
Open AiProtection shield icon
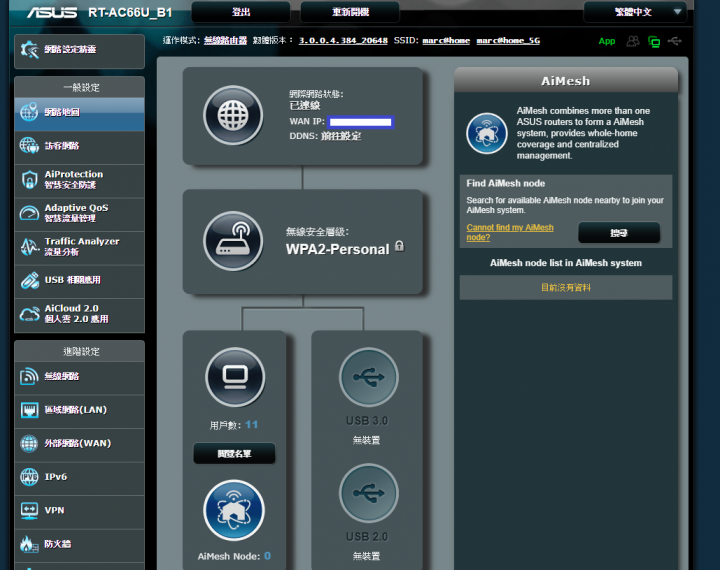(29, 179)
